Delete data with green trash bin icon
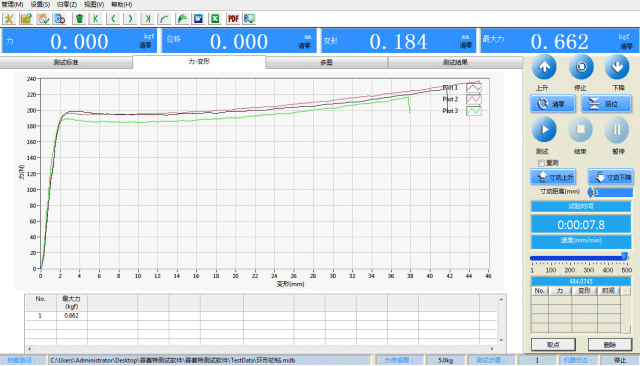 tap(79, 19)
